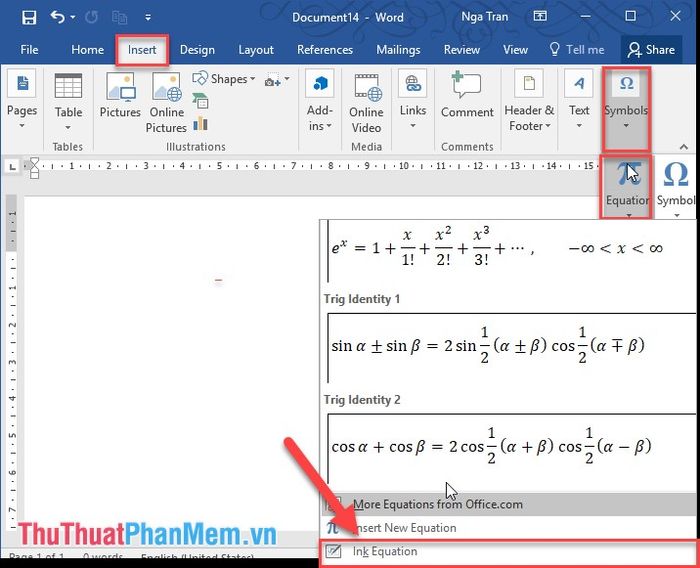This screenshot has width=700, height=568.
Task: Open the Symbol omega dropdown
Action: click(676, 188)
